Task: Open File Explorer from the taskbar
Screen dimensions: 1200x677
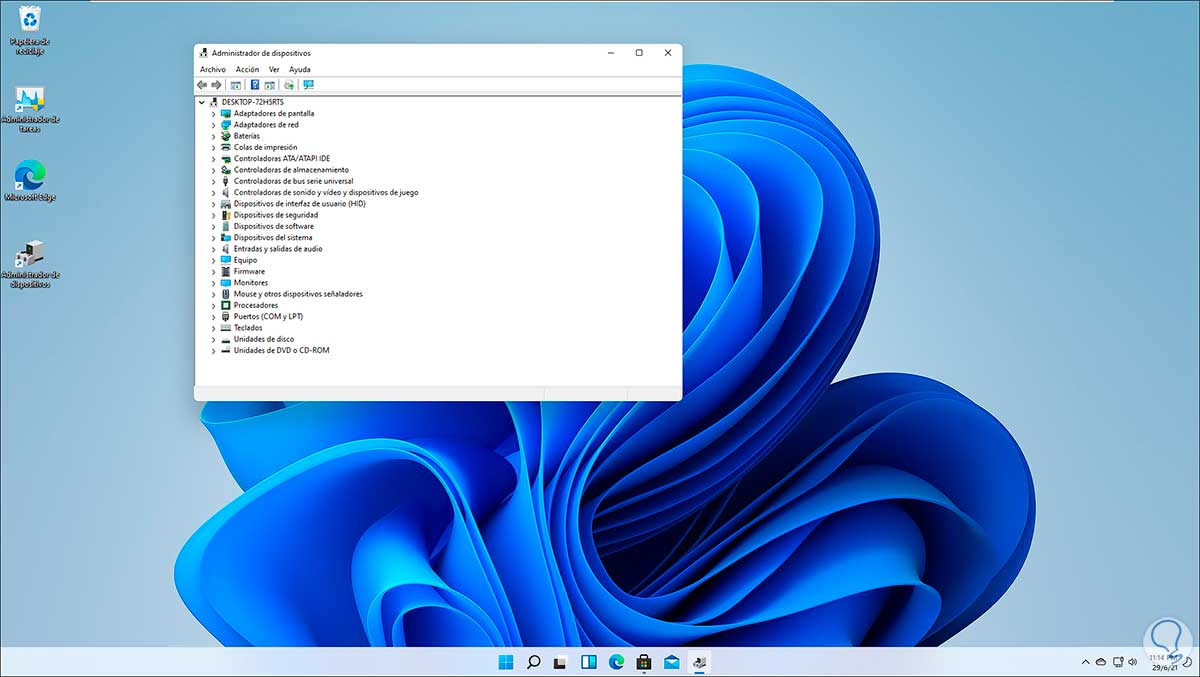Action: [560, 661]
